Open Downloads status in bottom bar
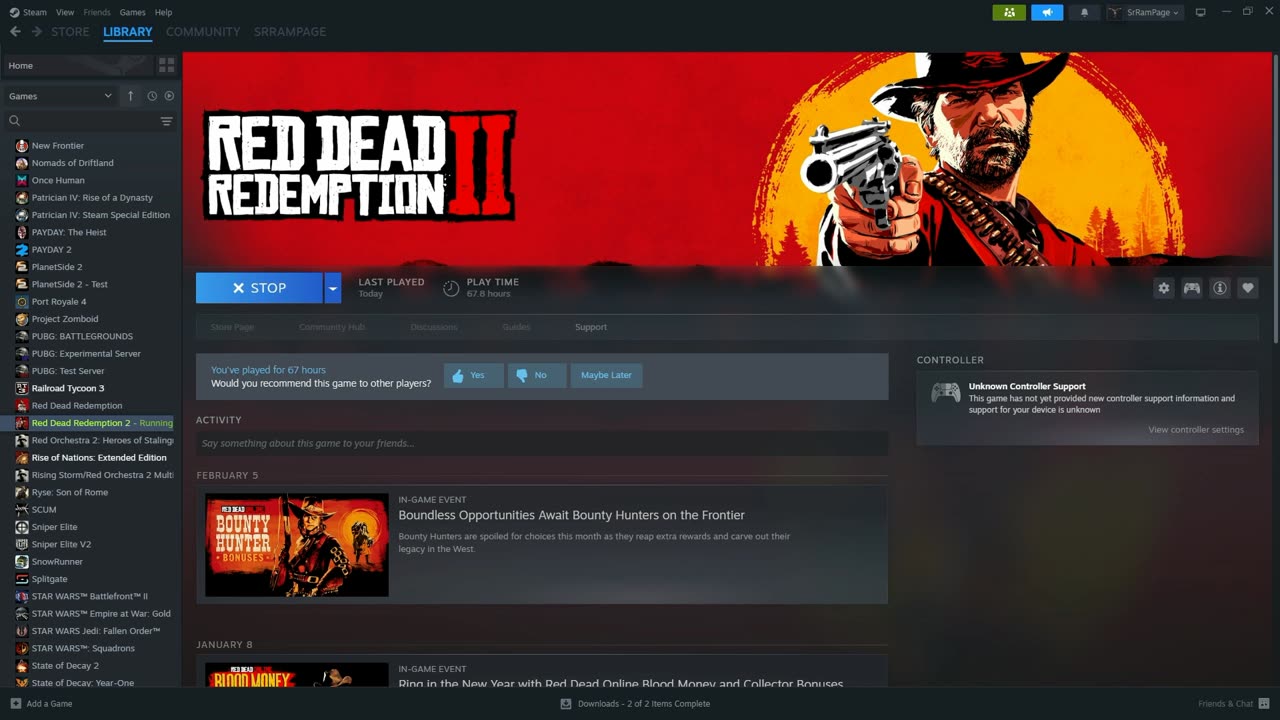The height and width of the screenshot is (720, 1280). (636, 703)
